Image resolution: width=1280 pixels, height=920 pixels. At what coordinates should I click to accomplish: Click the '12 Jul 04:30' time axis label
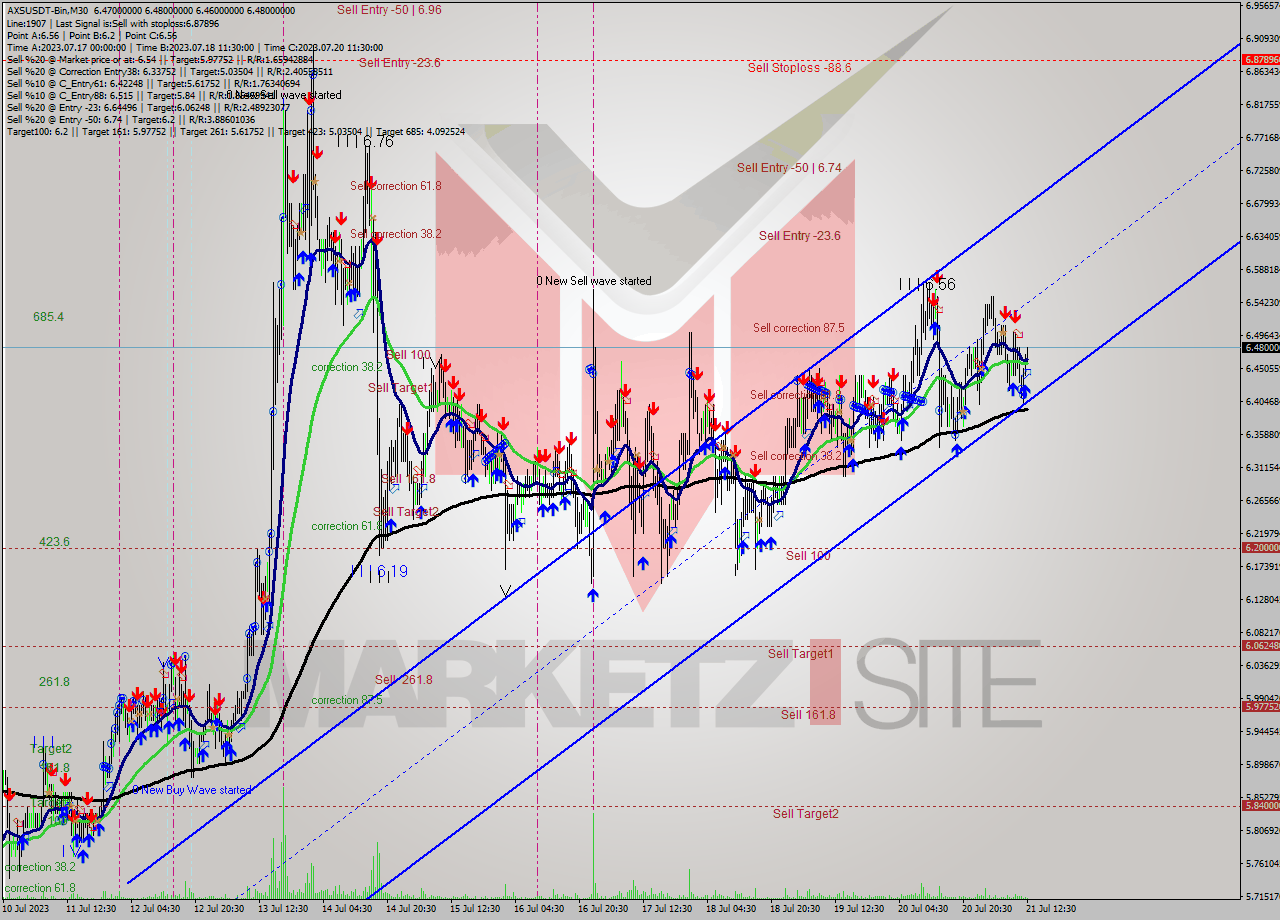tap(156, 909)
